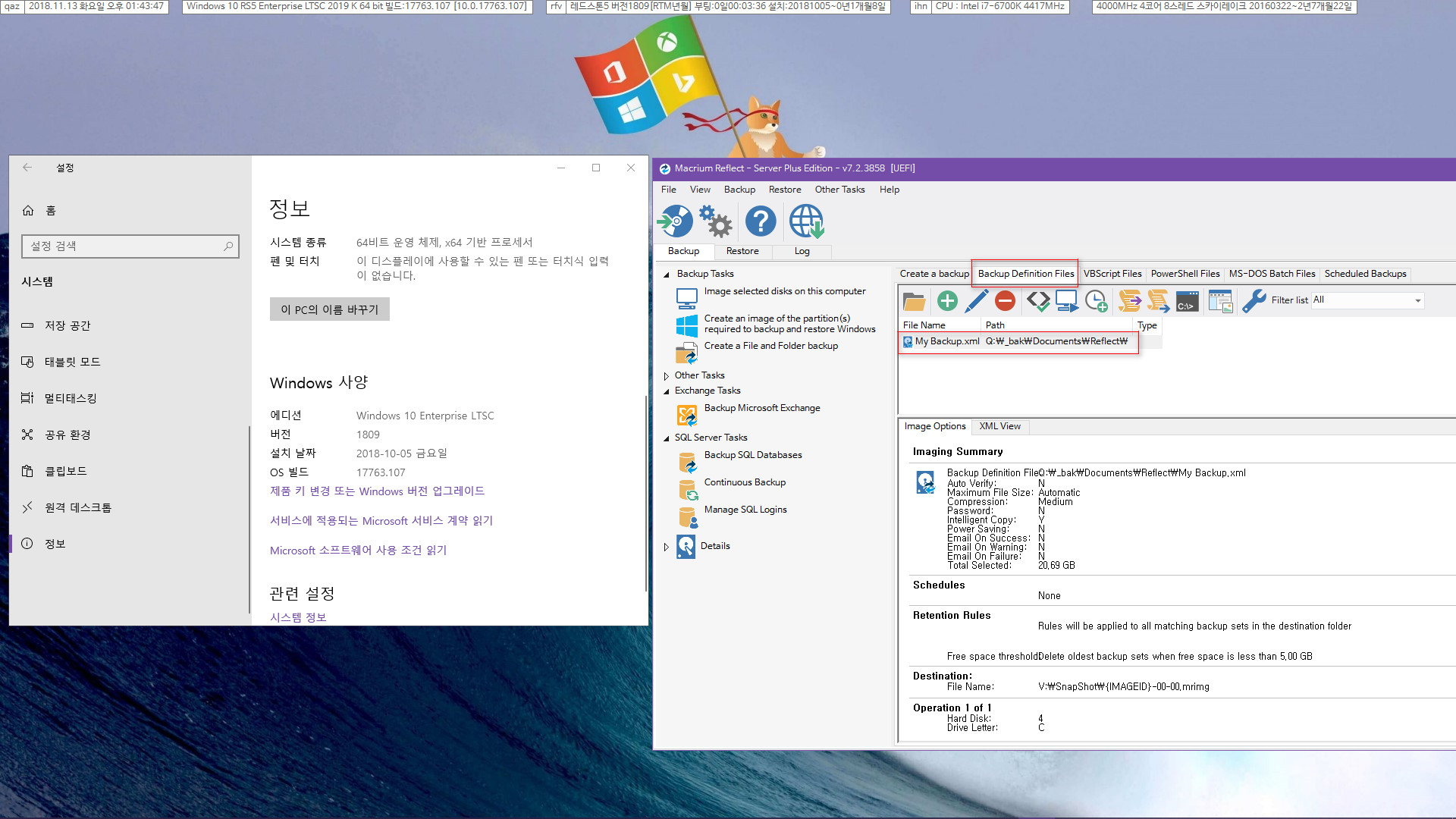Collapse the SQL Server Tasks section

667,438
